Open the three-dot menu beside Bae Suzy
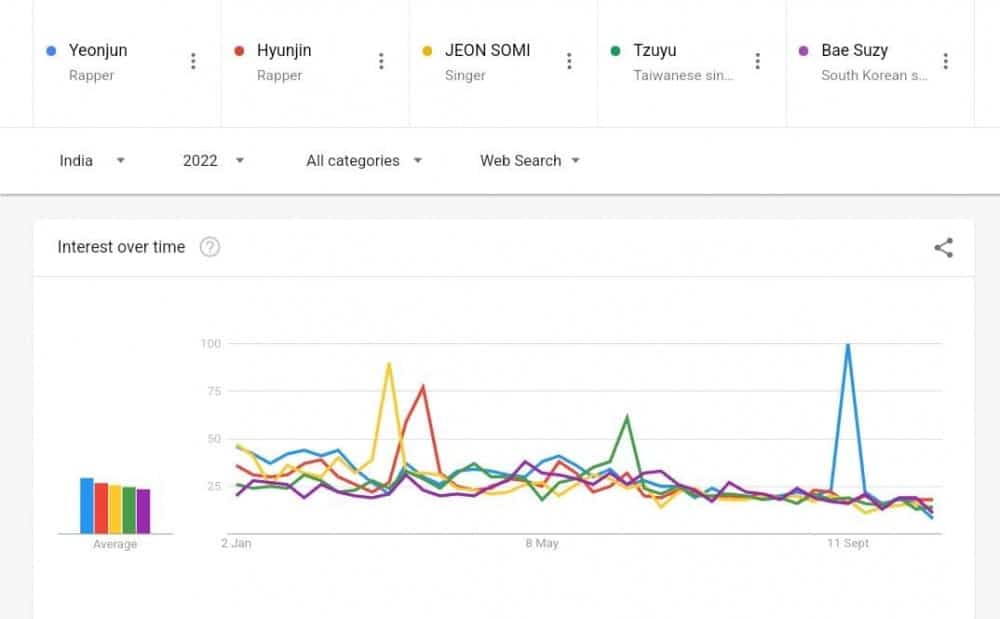 945,61
